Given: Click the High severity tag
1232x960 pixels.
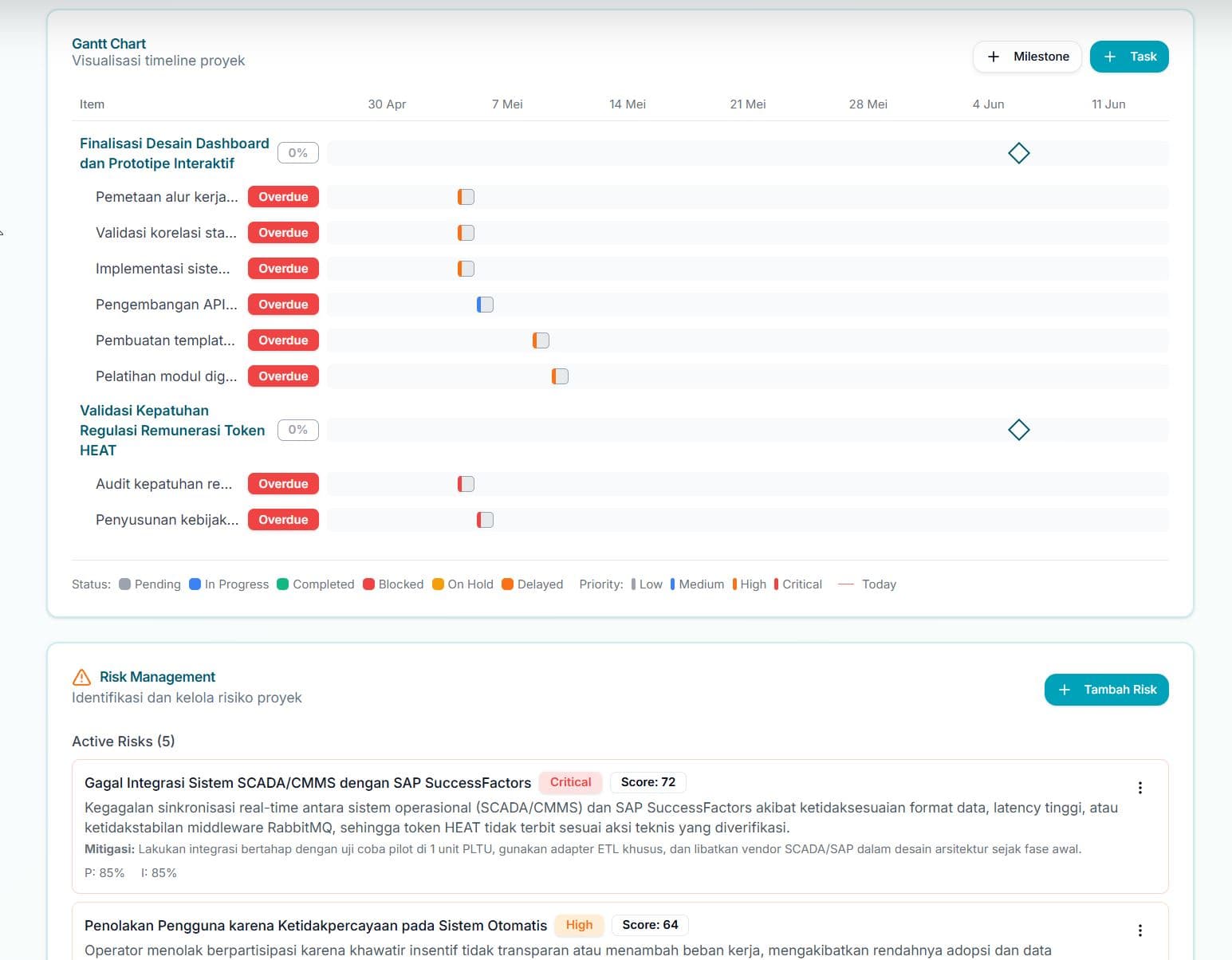Looking at the screenshot, I should [580, 925].
